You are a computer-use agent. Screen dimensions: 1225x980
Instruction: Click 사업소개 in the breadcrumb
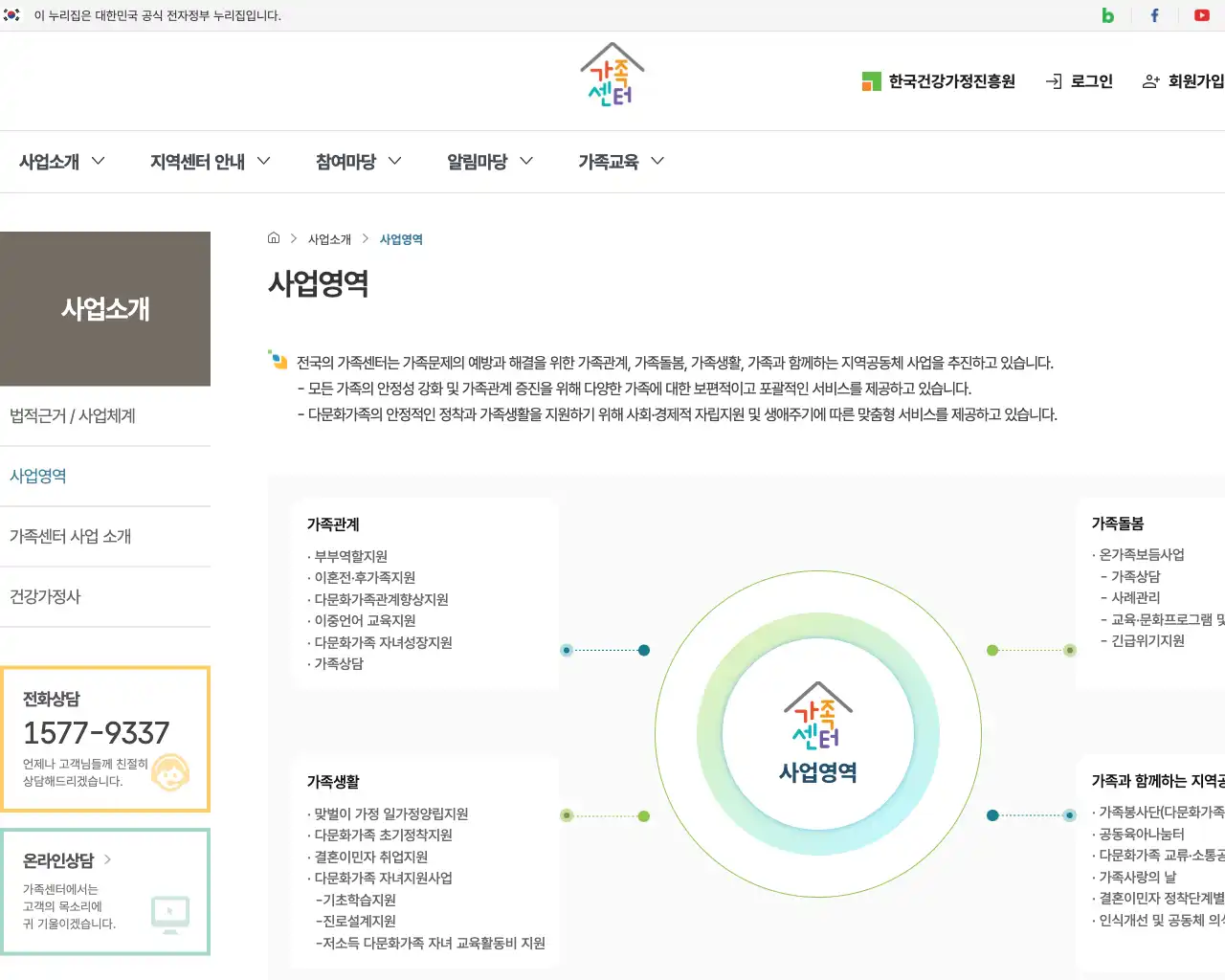click(329, 239)
